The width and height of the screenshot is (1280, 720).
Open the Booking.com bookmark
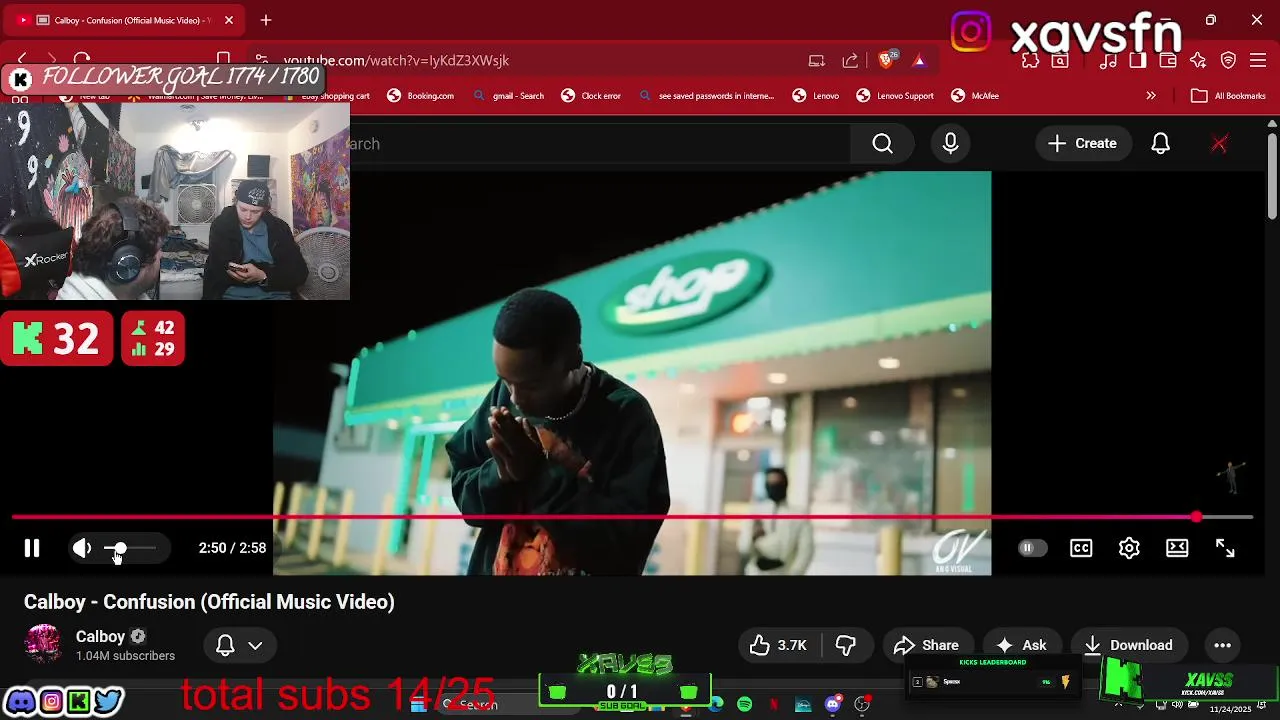tap(421, 96)
